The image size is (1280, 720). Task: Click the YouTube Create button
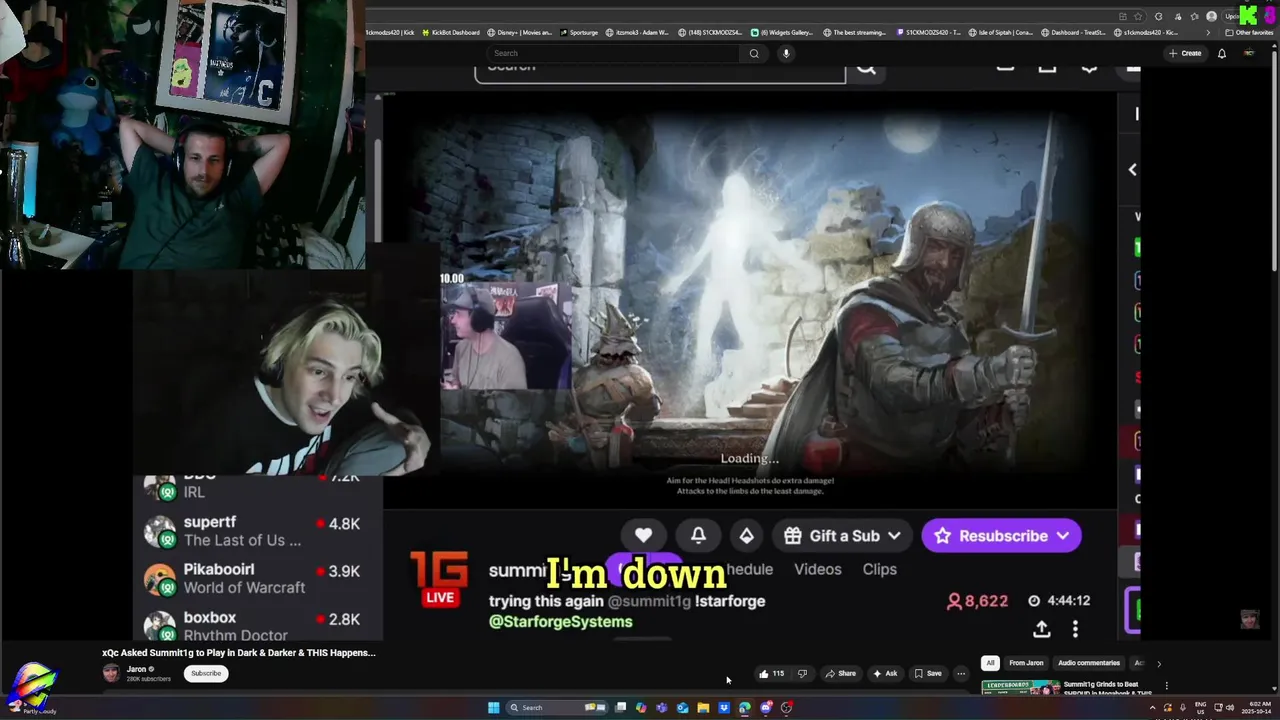(x=1185, y=53)
